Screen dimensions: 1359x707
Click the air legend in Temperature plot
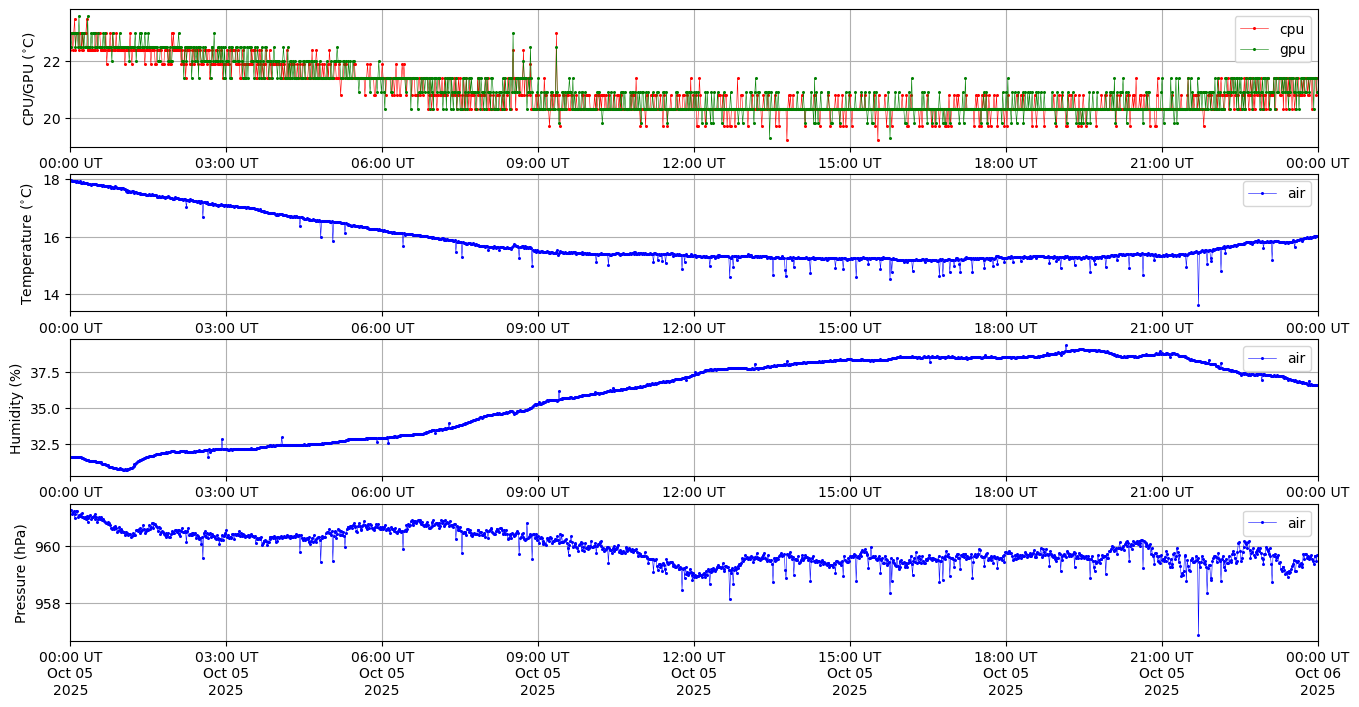1277,194
